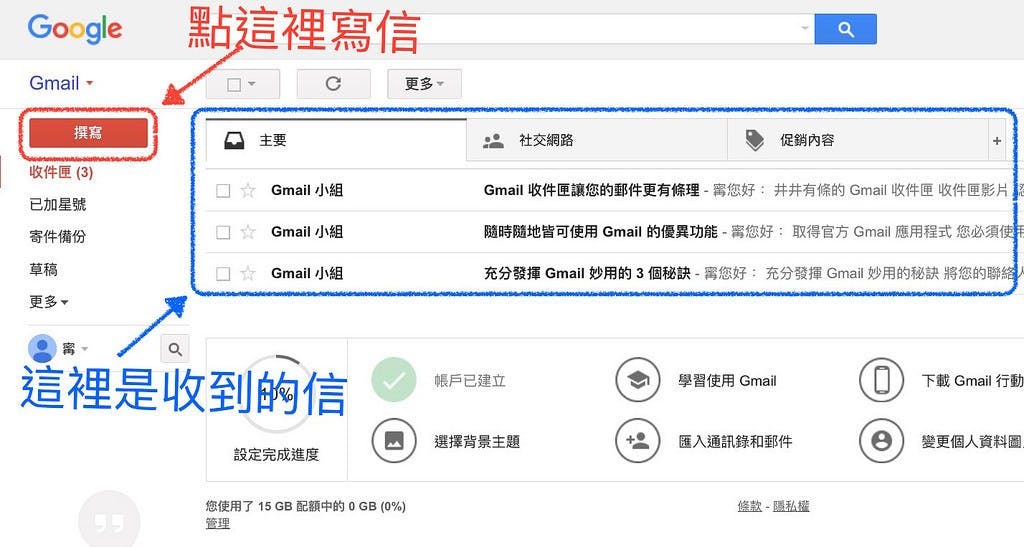This screenshot has height=547, width=1024.
Task: Star the 收件匣讓您的郵件更有條理 email
Action: point(248,190)
